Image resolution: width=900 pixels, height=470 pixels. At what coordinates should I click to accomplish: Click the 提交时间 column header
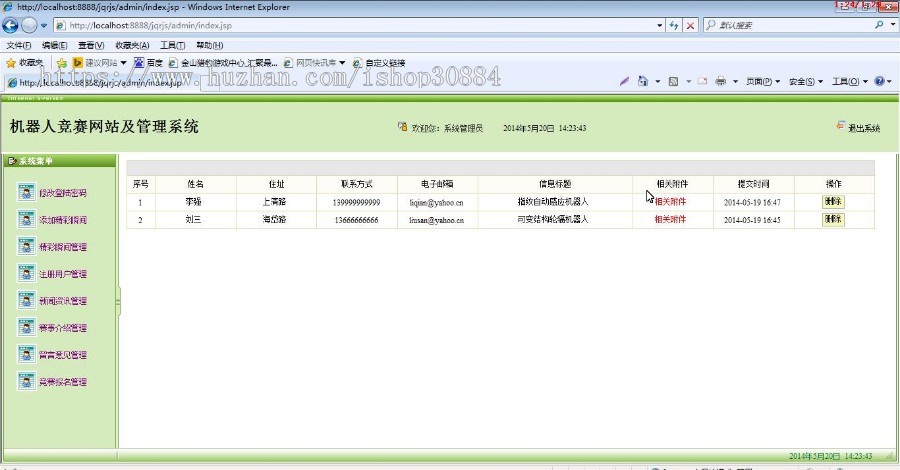click(754, 184)
